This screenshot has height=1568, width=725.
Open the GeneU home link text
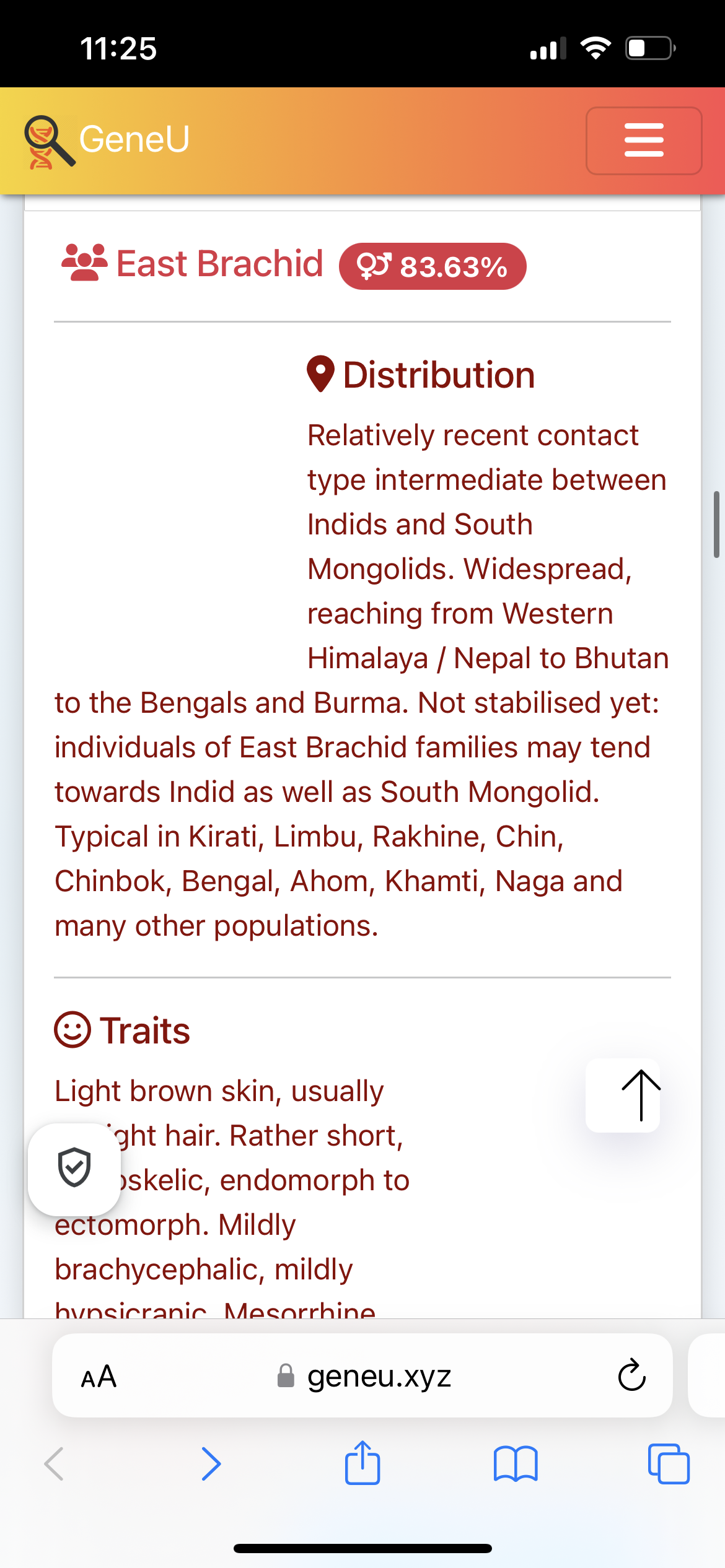134,139
